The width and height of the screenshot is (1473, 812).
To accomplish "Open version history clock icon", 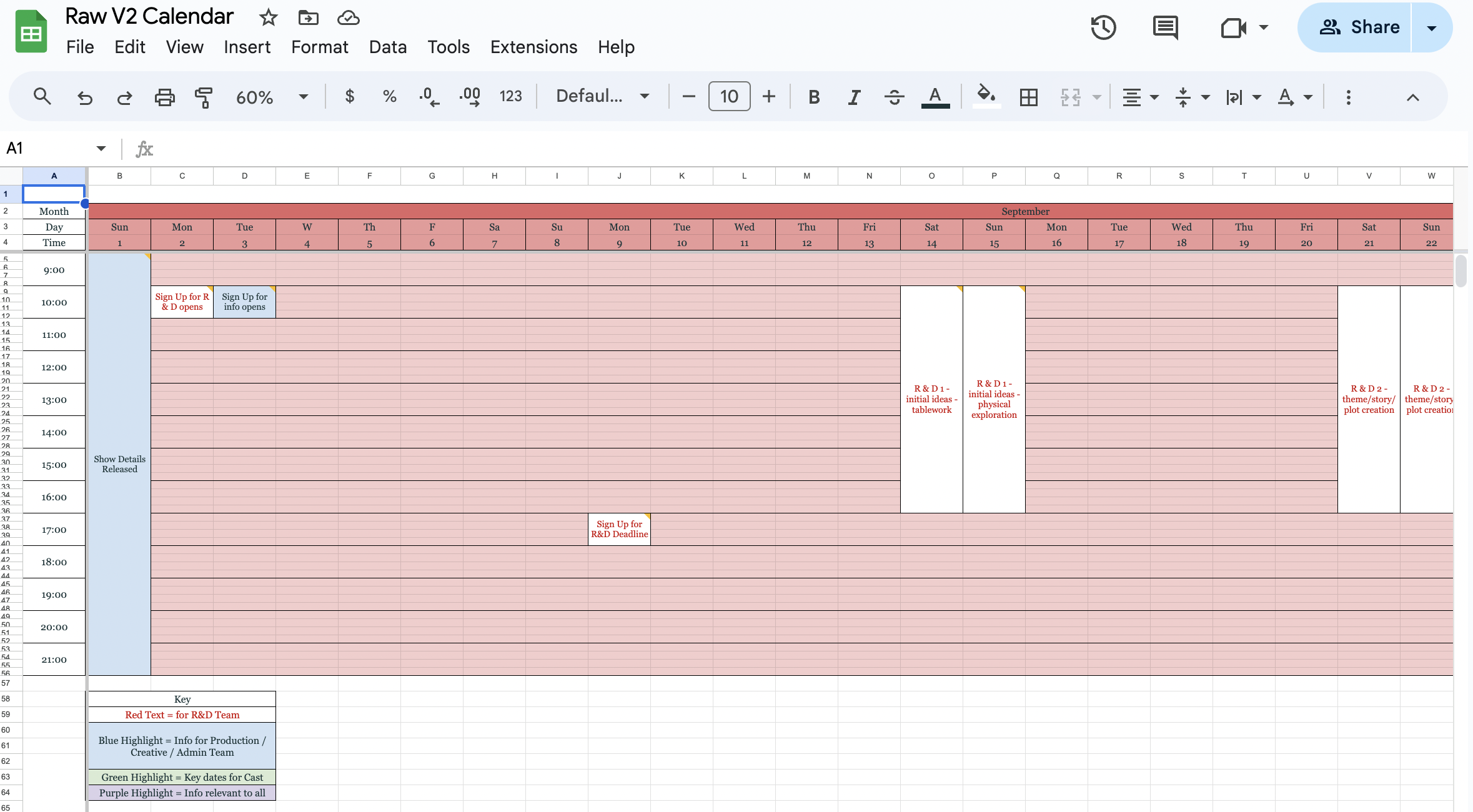I will pos(1103,27).
